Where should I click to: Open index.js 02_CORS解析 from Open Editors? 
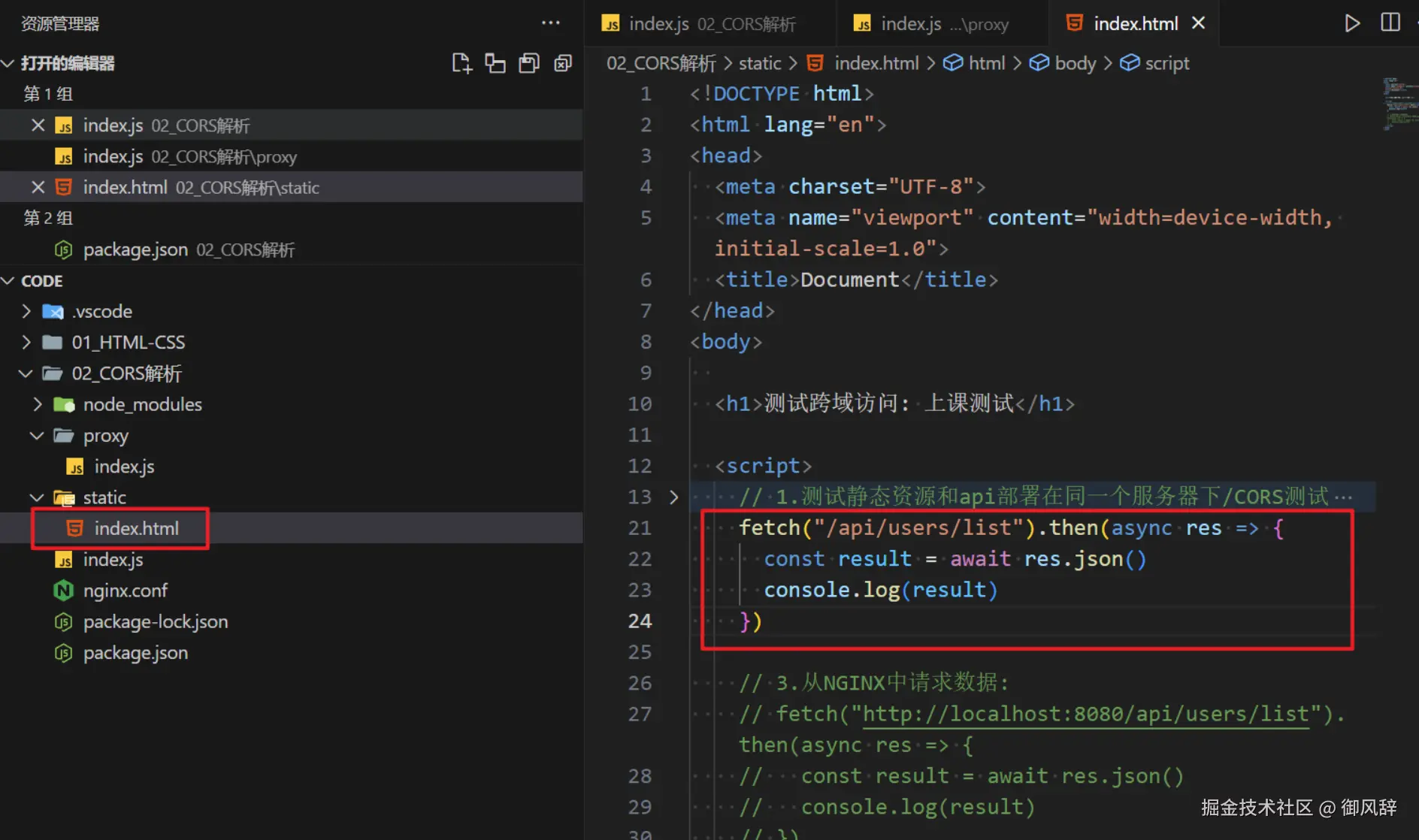point(292,125)
